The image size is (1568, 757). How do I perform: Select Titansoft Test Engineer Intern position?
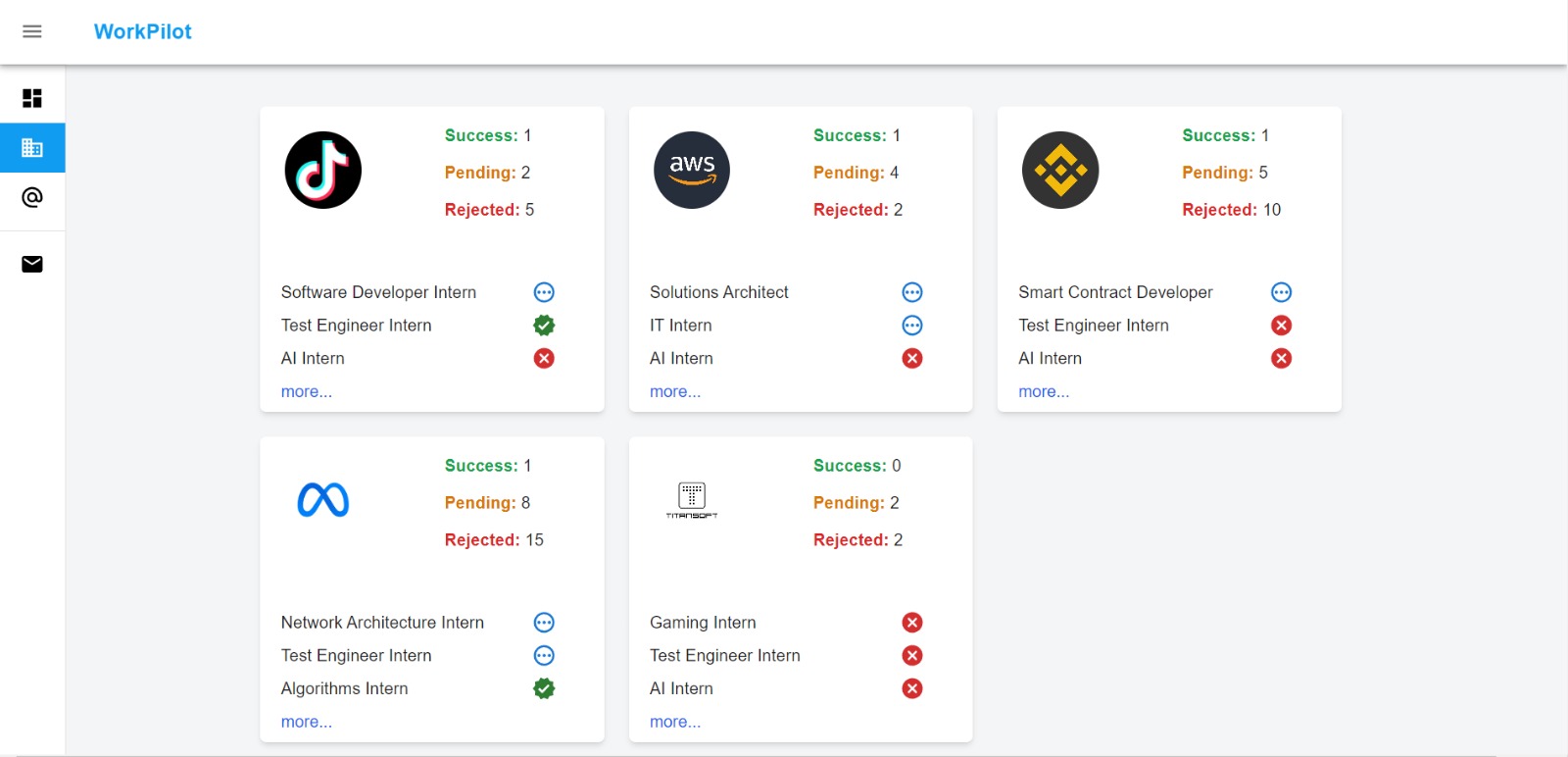pyautogui.click(x=724, y=656)
